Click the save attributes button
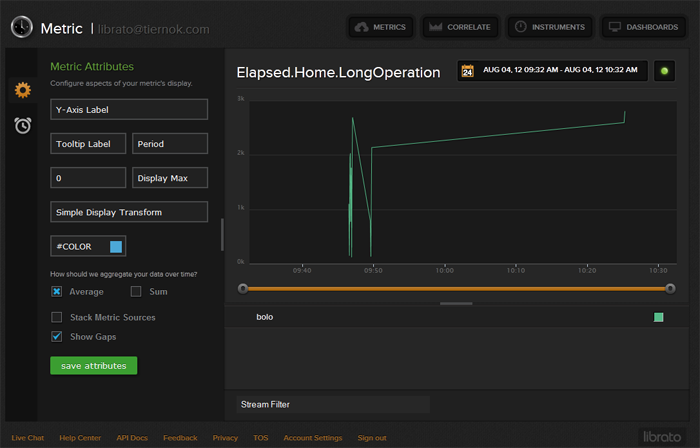Image resolution: width=700 pixels, height=448 pixels. (x=94, y=365)
